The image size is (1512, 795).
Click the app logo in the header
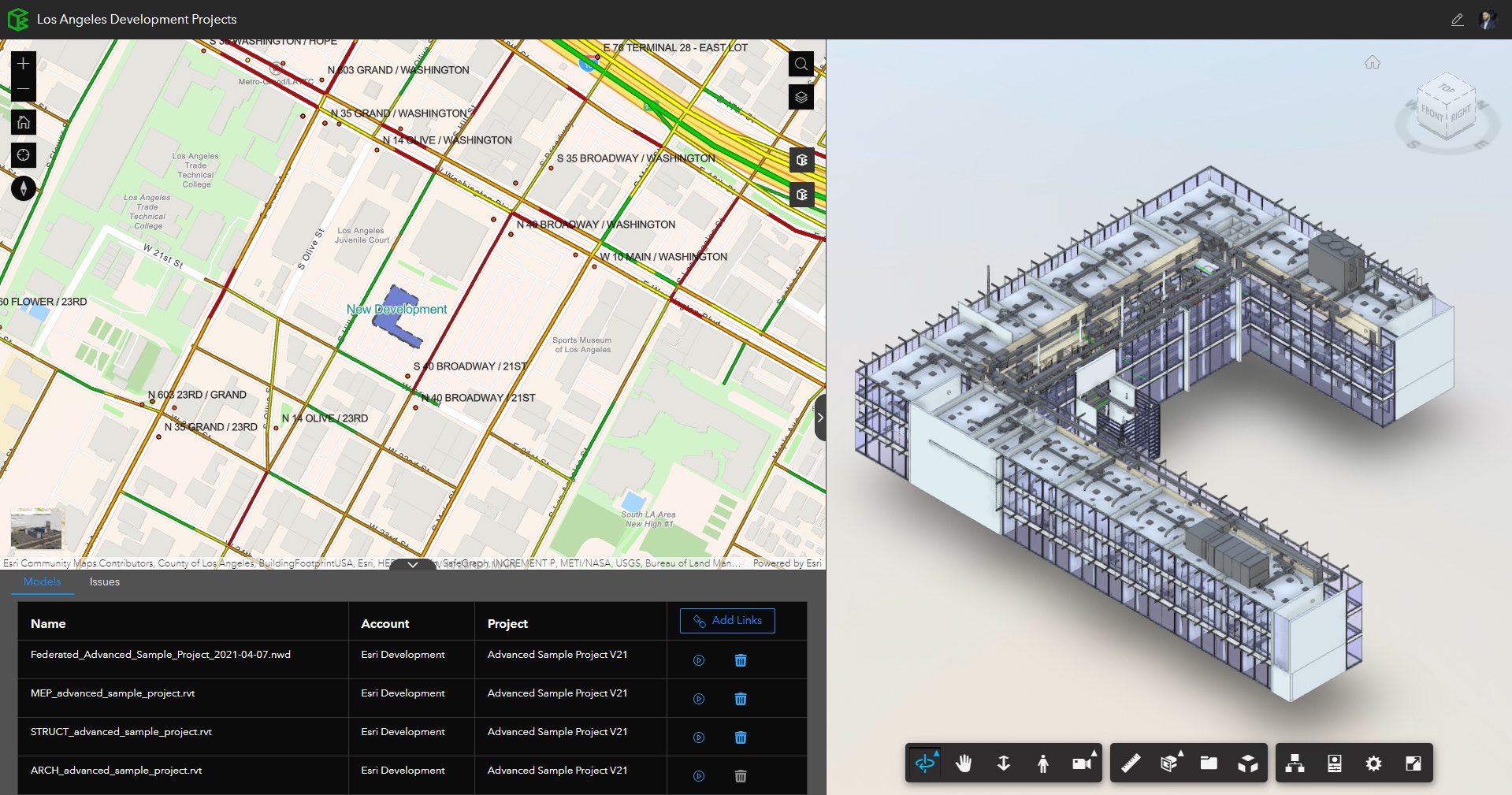coord(17,19)
